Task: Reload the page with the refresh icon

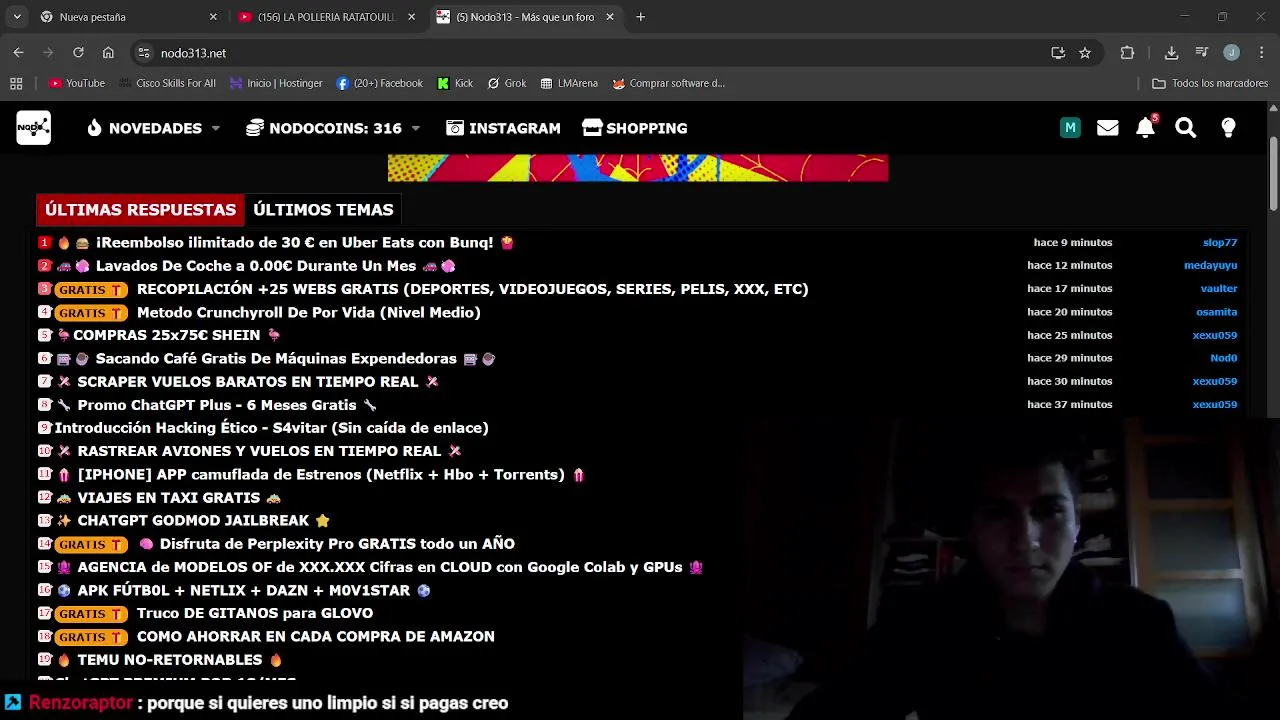Action: 78,53
